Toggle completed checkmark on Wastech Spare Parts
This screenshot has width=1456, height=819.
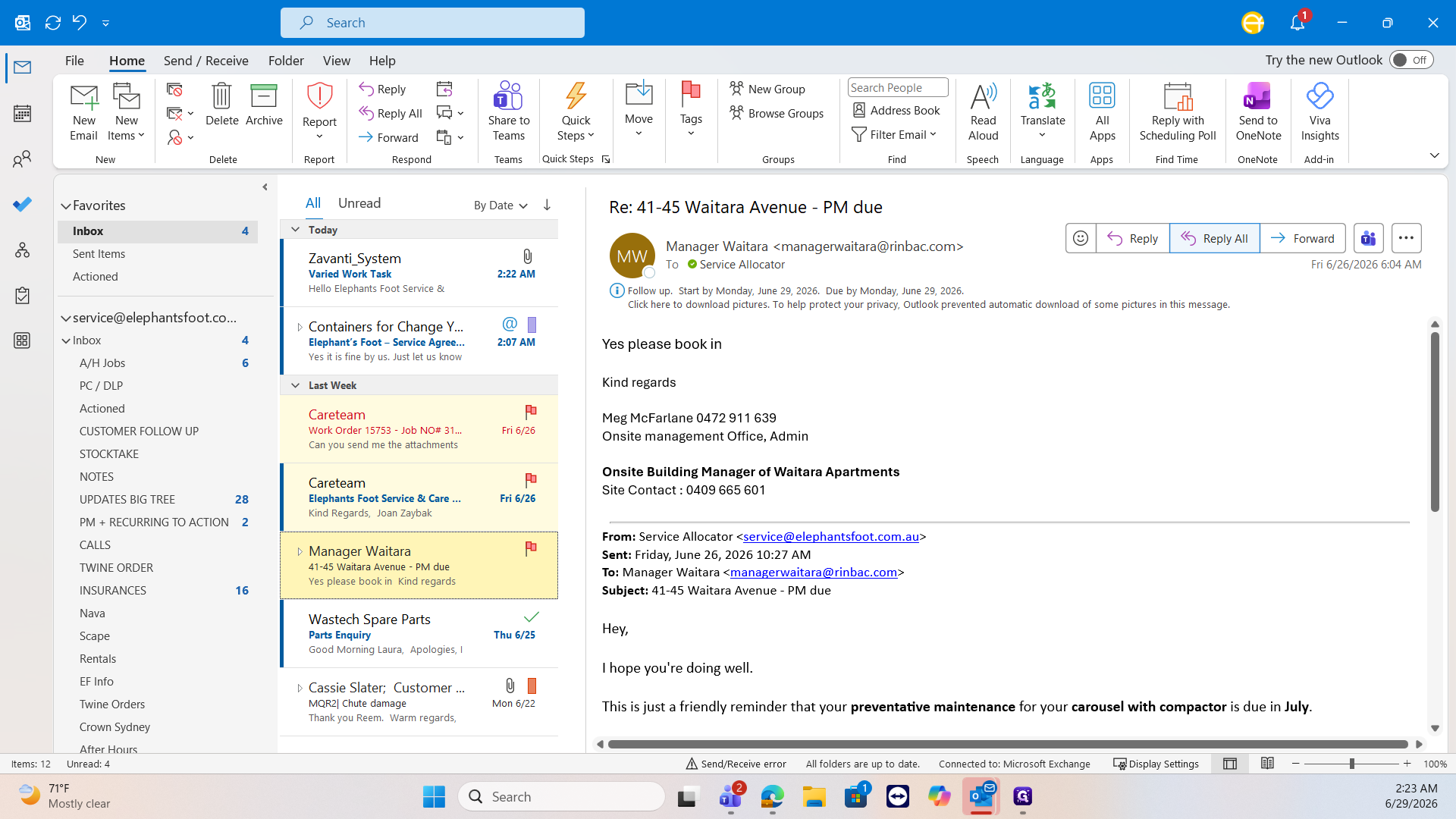click(531, 617)
